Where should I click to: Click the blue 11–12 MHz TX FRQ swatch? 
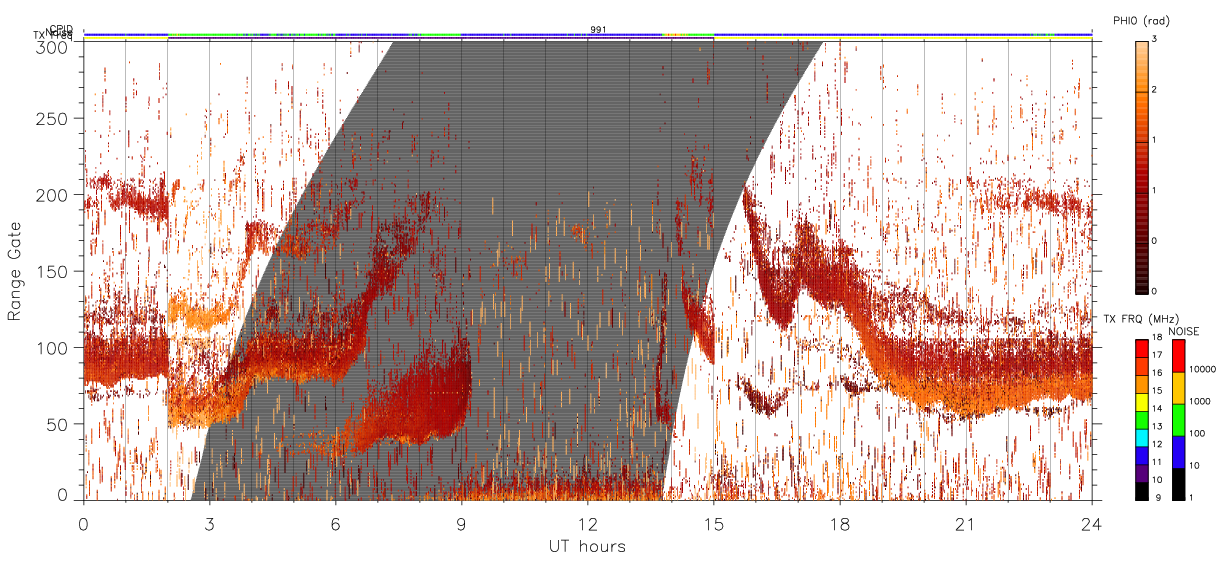1141,456
